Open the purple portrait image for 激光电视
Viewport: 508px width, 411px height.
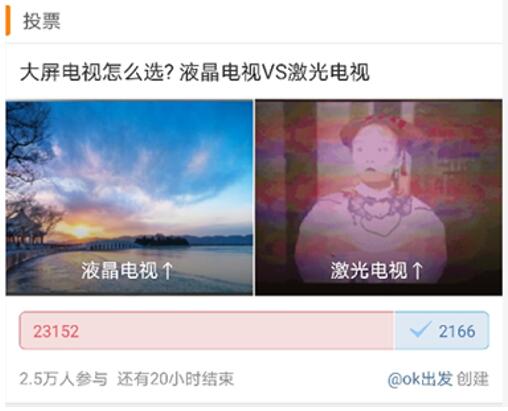(379, 197)
